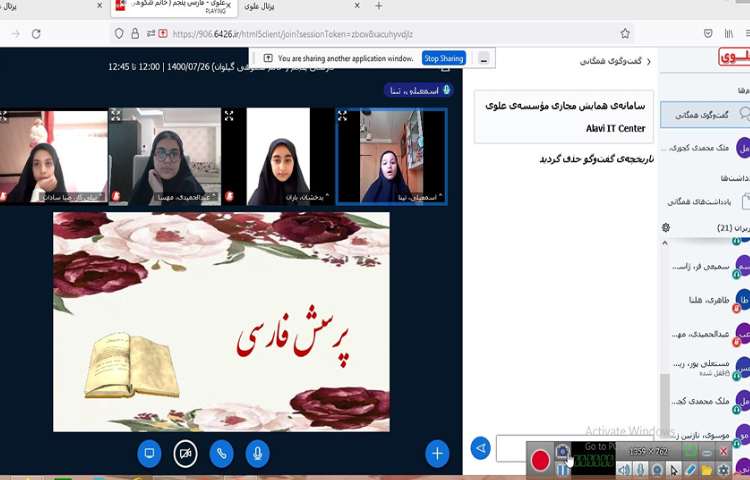Click the share screen button below the presentation

click(149, 453)
